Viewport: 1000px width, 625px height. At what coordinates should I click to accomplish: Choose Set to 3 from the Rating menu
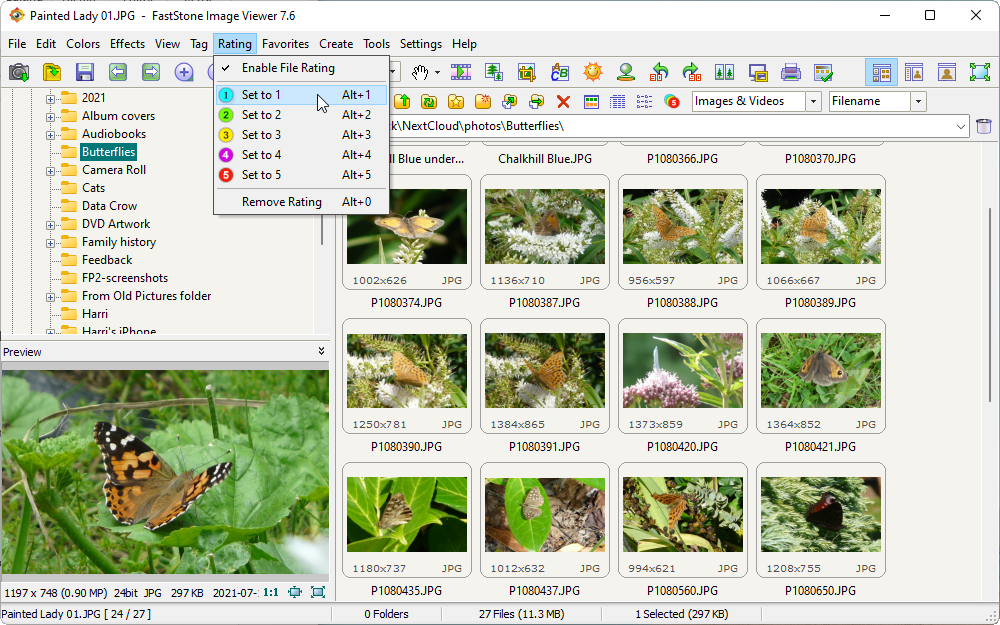262,134
